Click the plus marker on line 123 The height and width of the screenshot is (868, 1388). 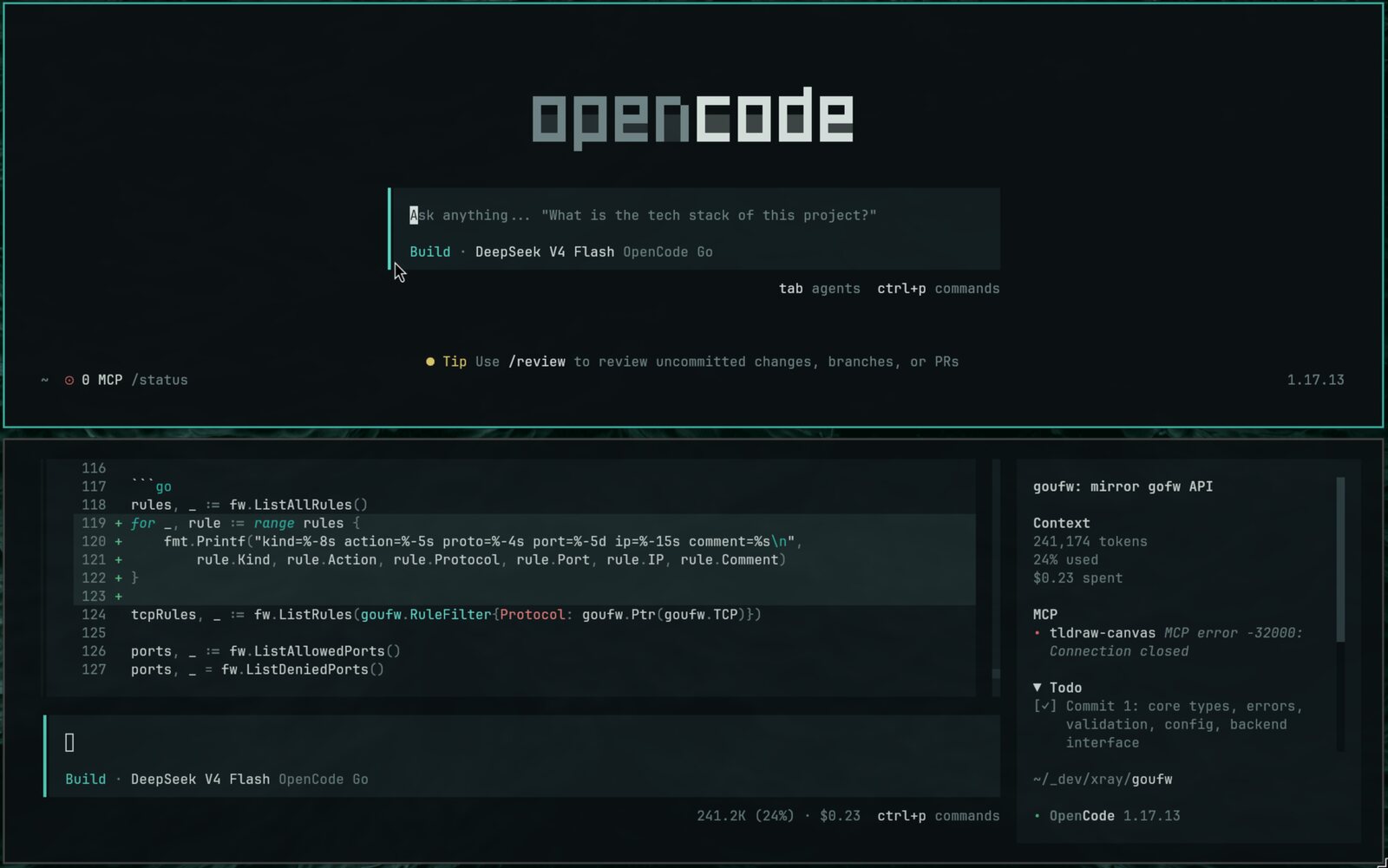click(x=118, y=596)
